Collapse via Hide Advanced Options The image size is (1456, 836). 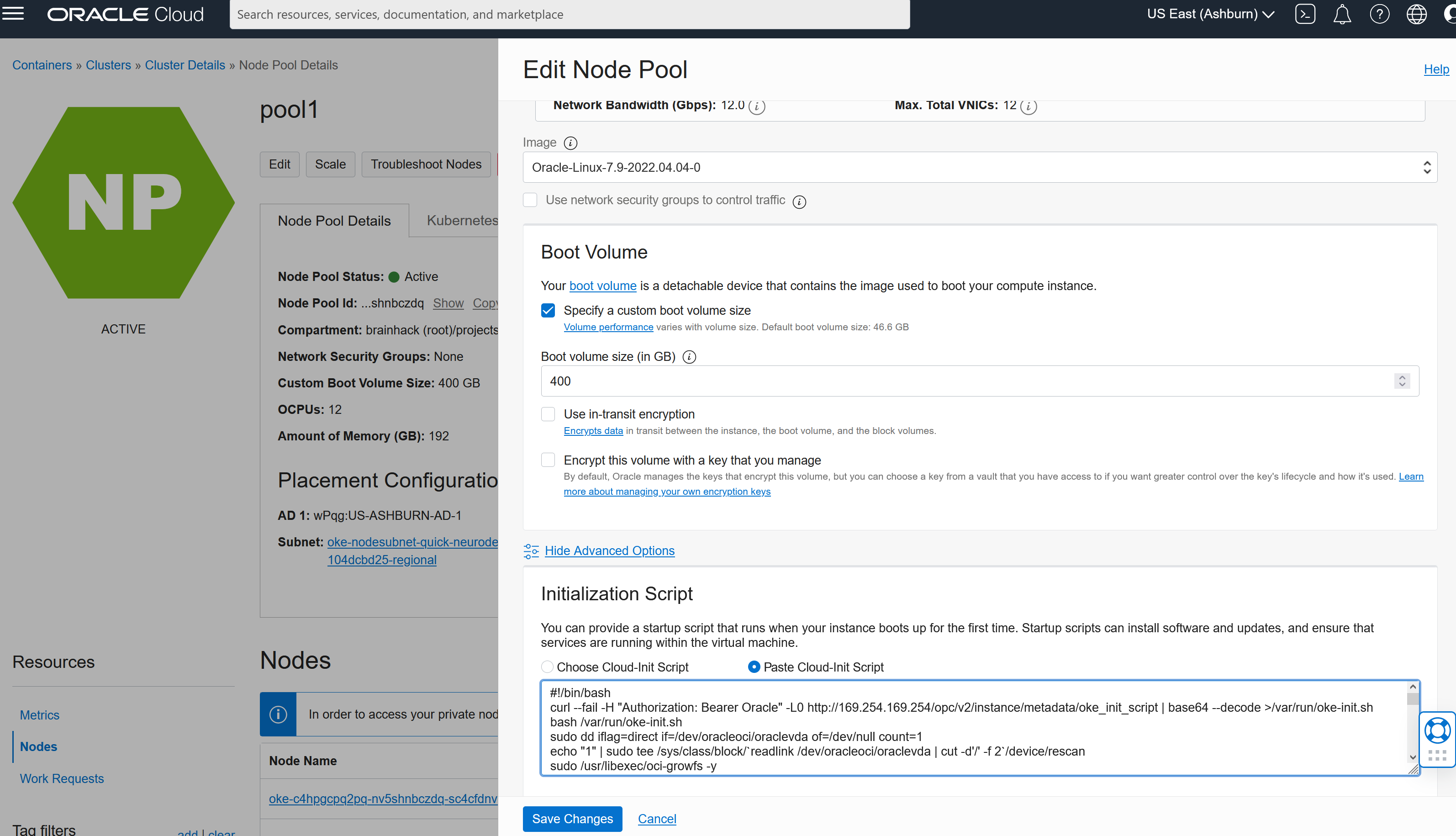[610, 550]
